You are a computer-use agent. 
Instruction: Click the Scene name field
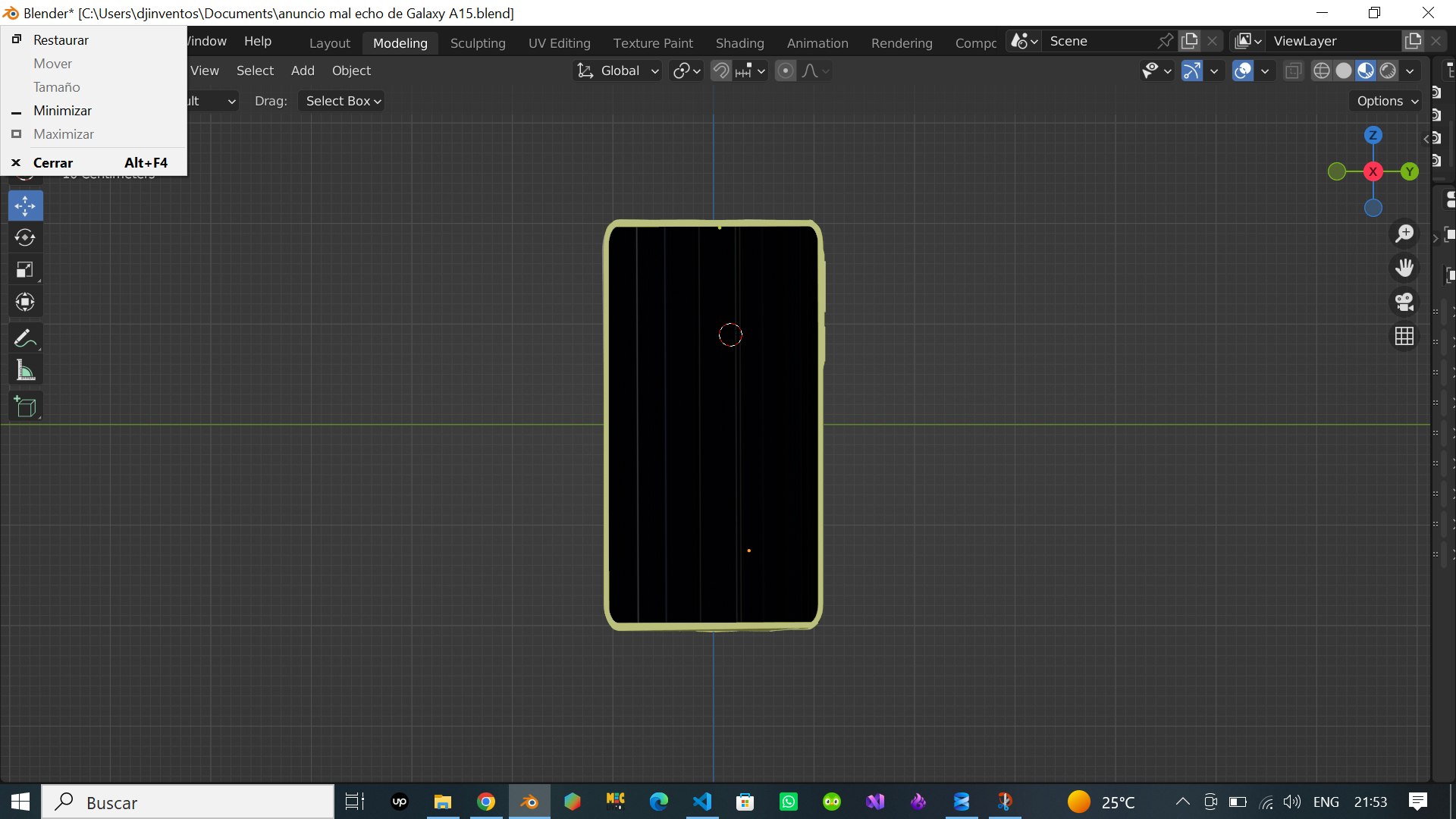tap(1100, 41)
